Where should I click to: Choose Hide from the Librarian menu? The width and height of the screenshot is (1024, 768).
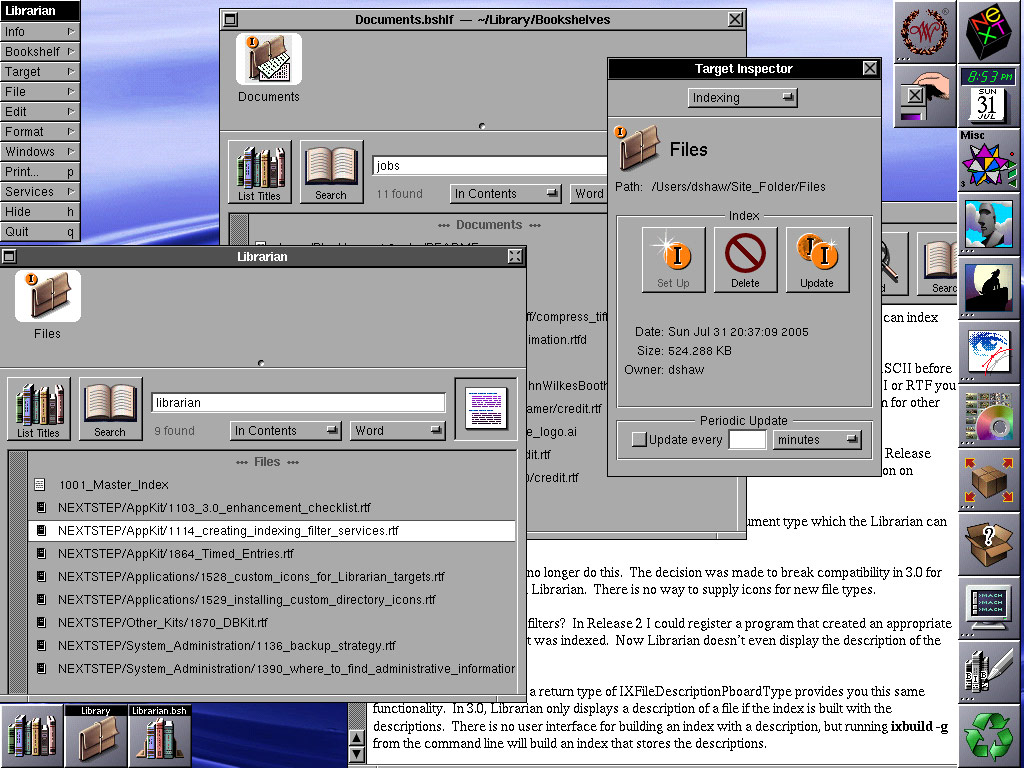point(40,212)
